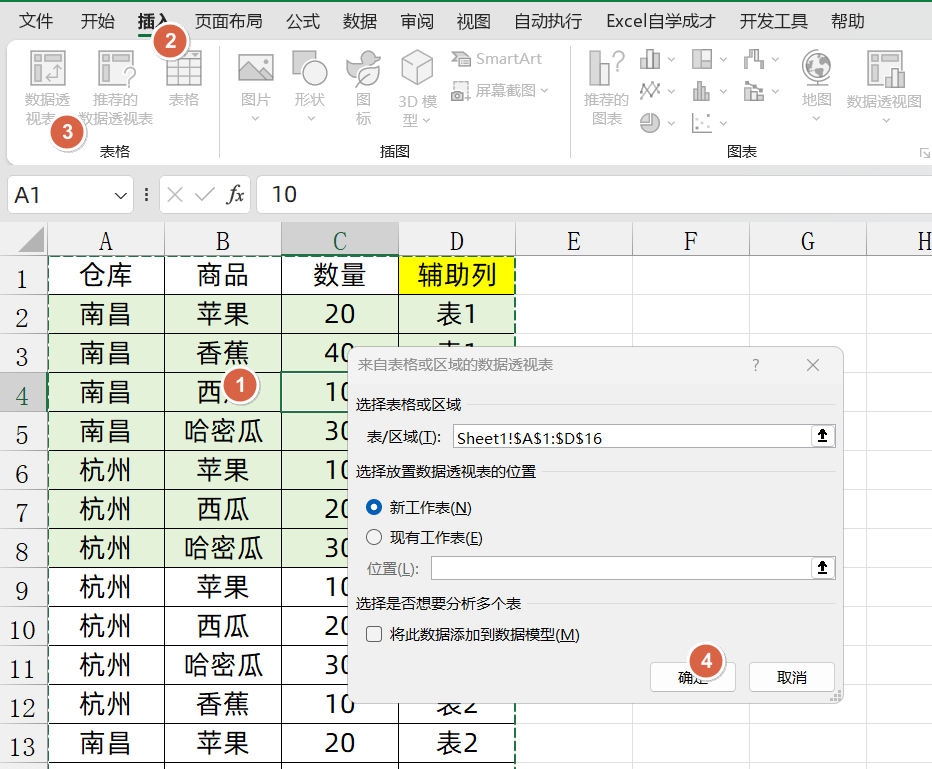Switch to the 开发工具 tab
The height and width of the screenshot is (769, 932).
tap(773, 21)
